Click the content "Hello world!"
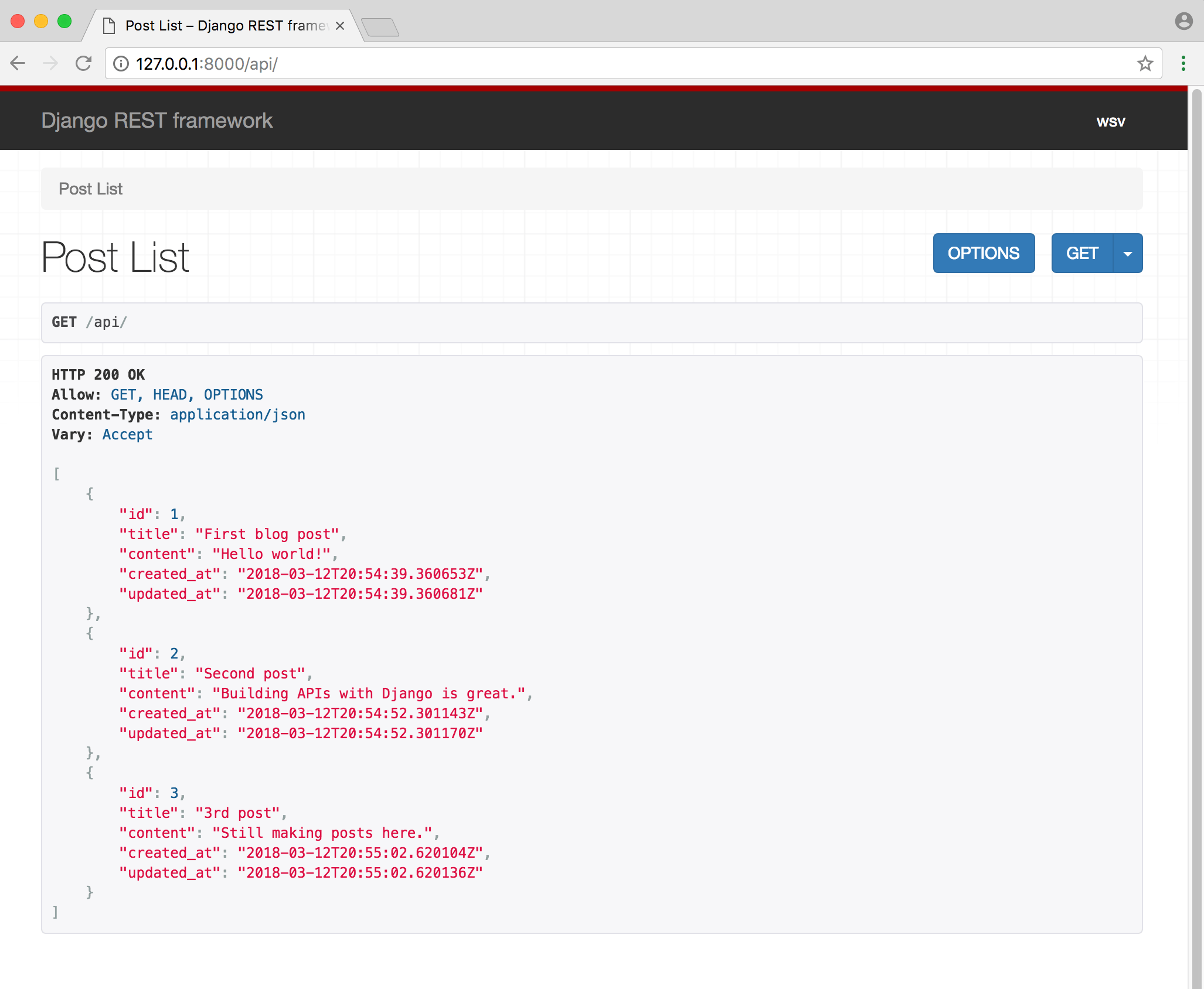This screenshot has width=1204, height=989. 271,554
